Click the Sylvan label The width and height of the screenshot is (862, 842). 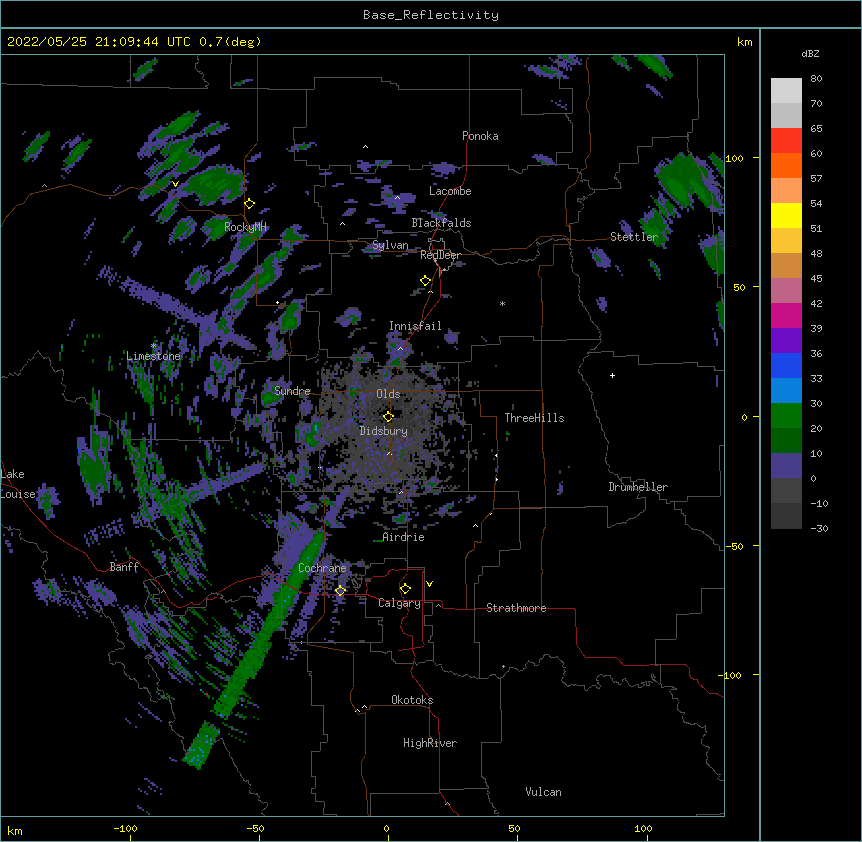coord(390,245)
